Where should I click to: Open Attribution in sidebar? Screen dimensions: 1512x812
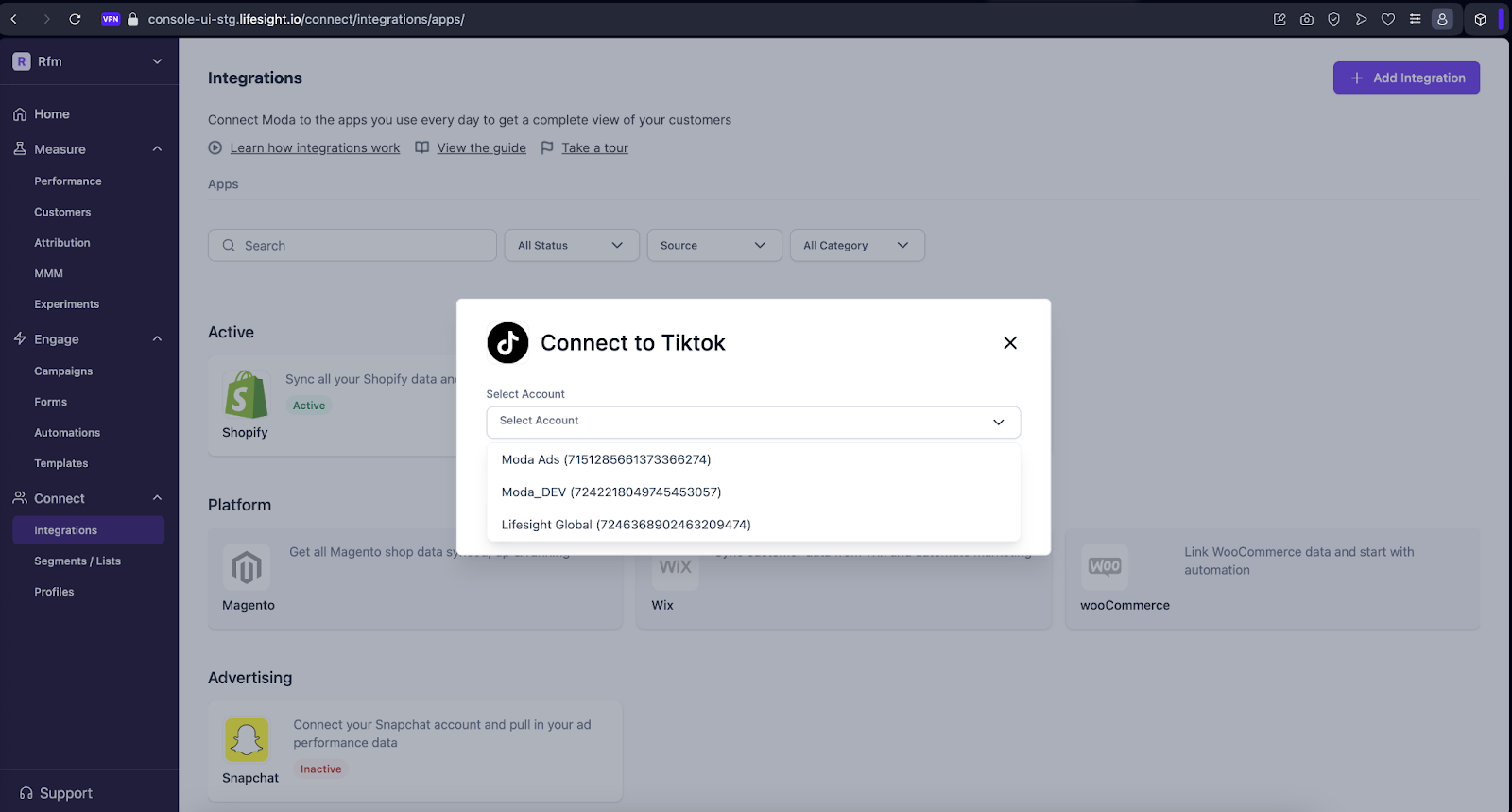[x=62, y=243]
